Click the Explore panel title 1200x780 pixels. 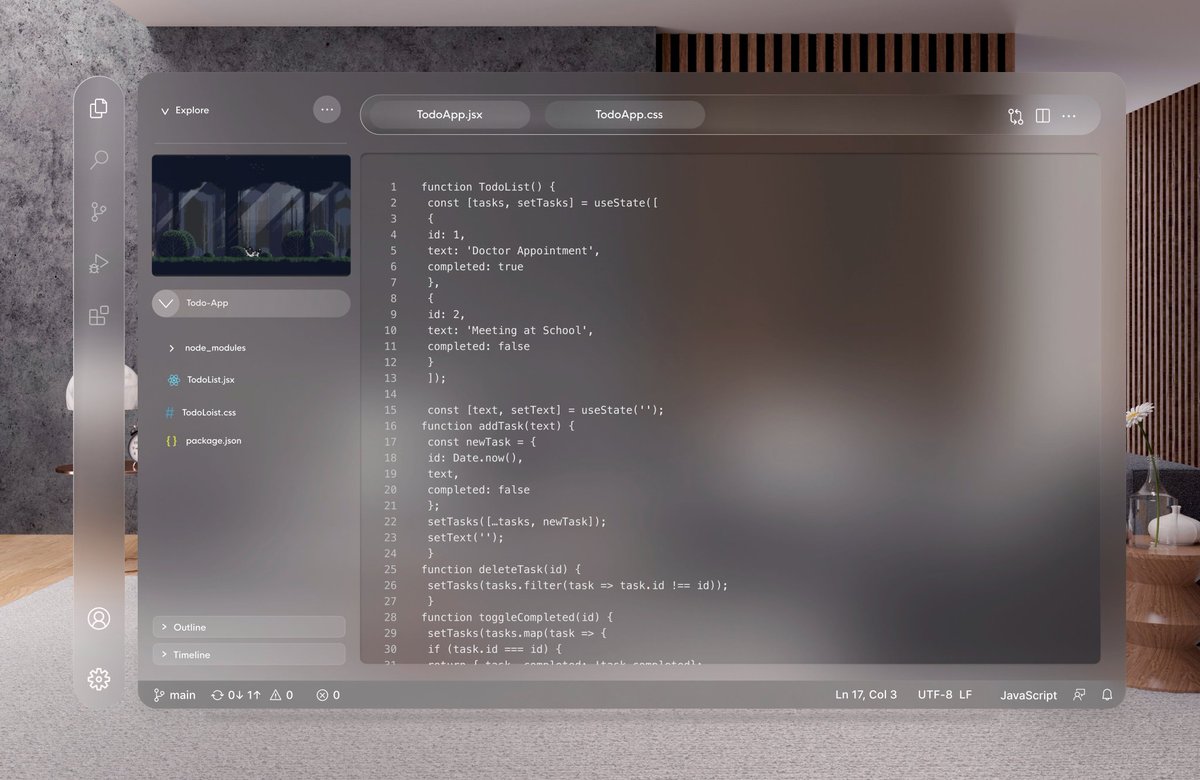point(192,111)
